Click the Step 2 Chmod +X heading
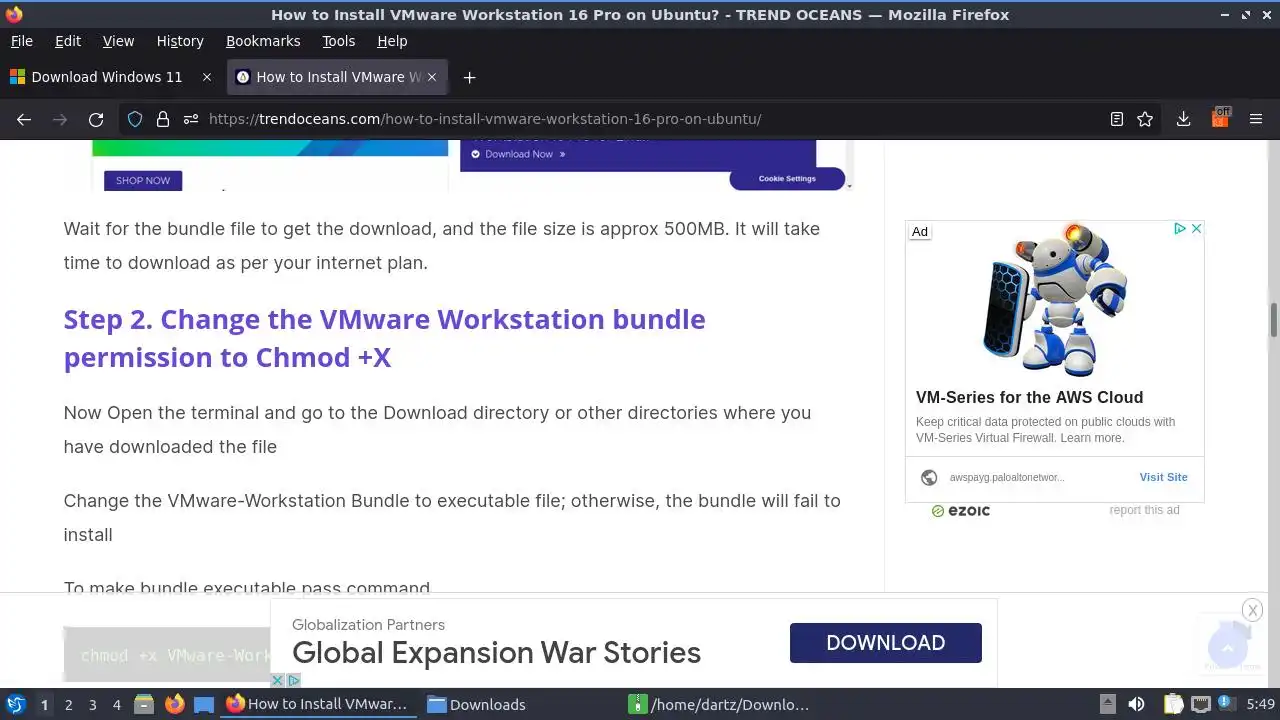Image resolution: width=1280 pixels, height=720 pixels. coord(384,338)
